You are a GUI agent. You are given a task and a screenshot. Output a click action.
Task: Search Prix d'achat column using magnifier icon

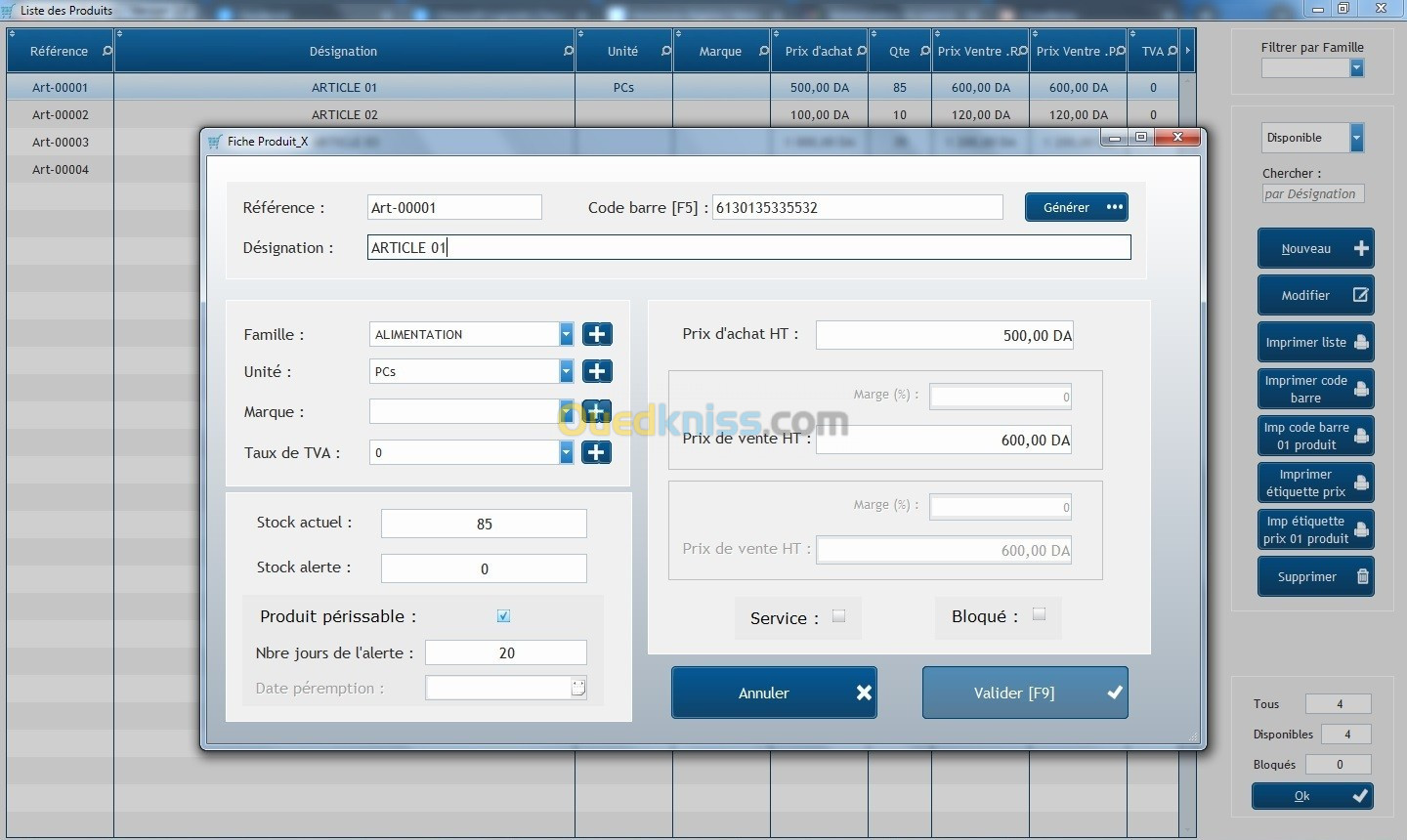tap(862, 51)
